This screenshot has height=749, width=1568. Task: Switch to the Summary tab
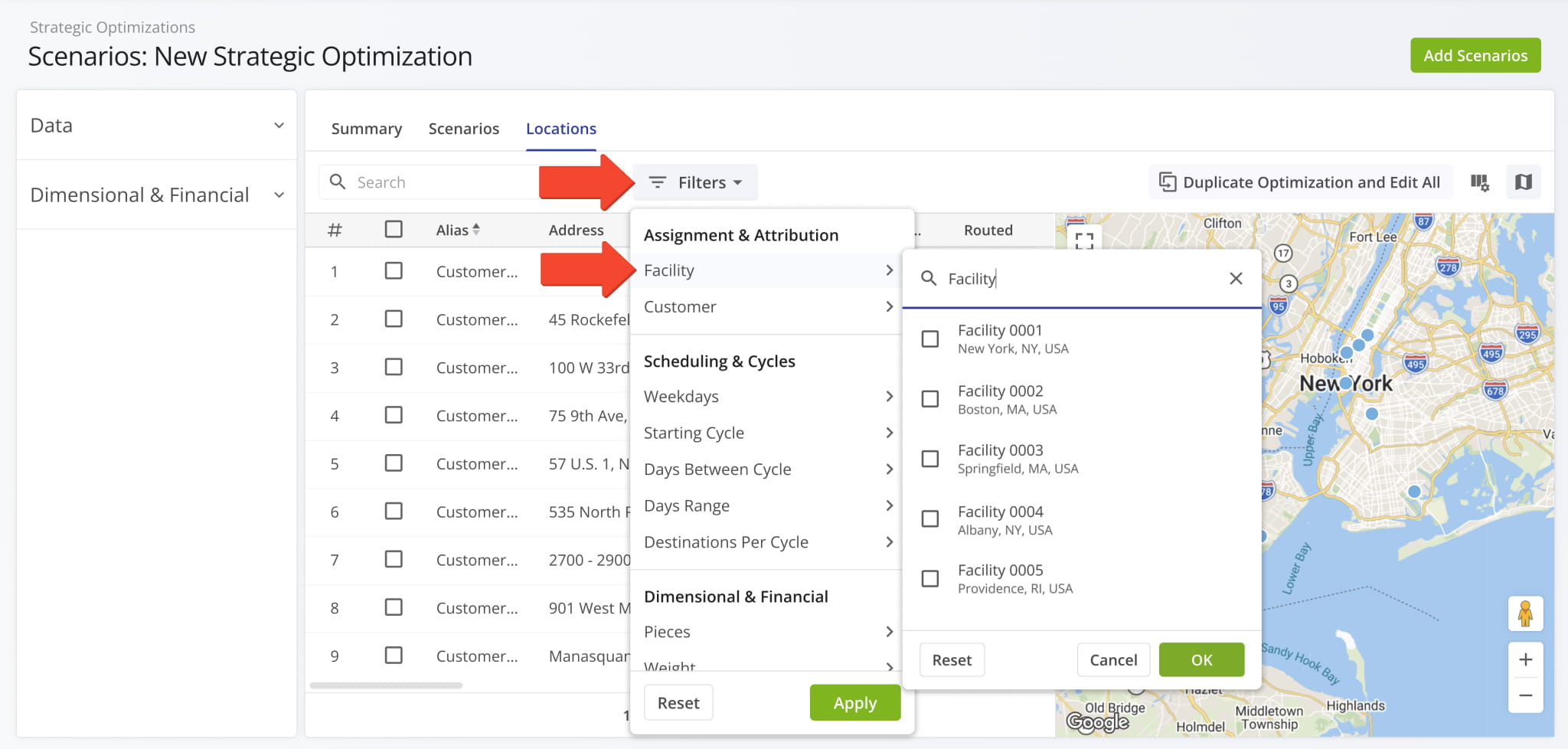pos(366,129)
